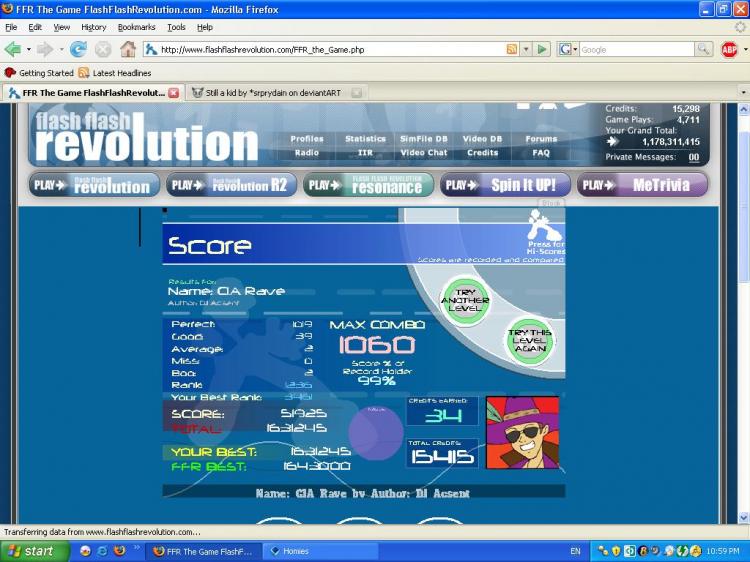Play Resonance game button

368,186
